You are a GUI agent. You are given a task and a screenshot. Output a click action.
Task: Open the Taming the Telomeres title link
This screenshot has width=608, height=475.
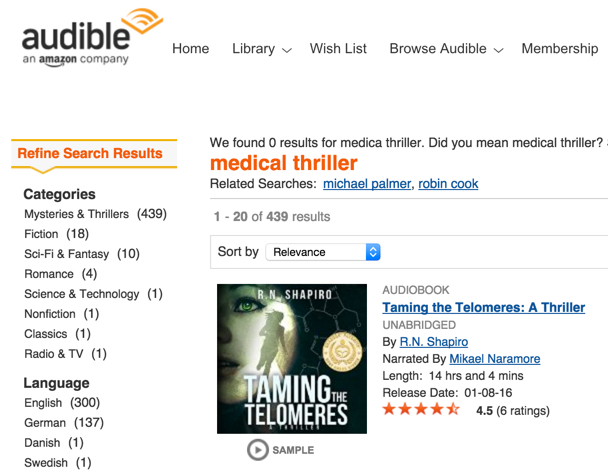[x=483, y=307]
